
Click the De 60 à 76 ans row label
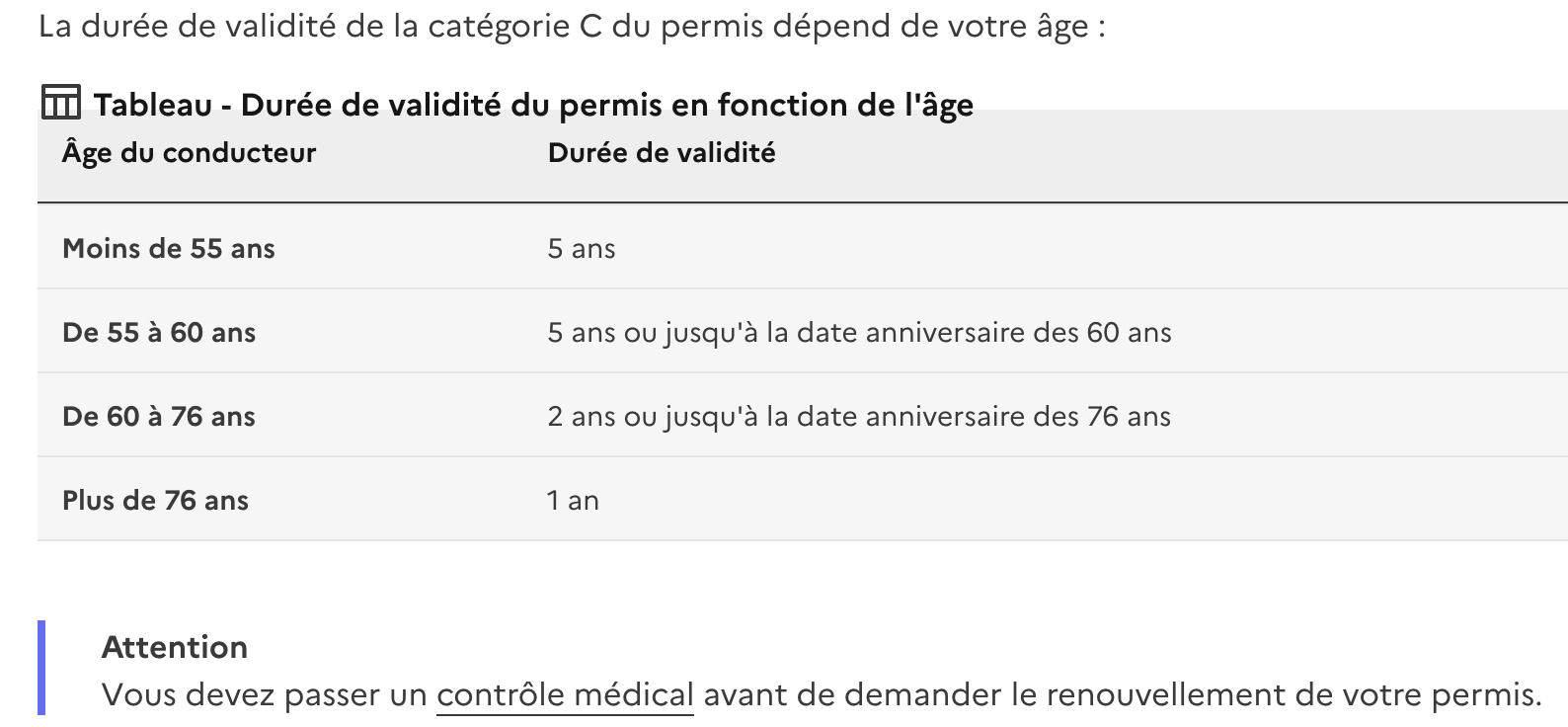point(159,416)
